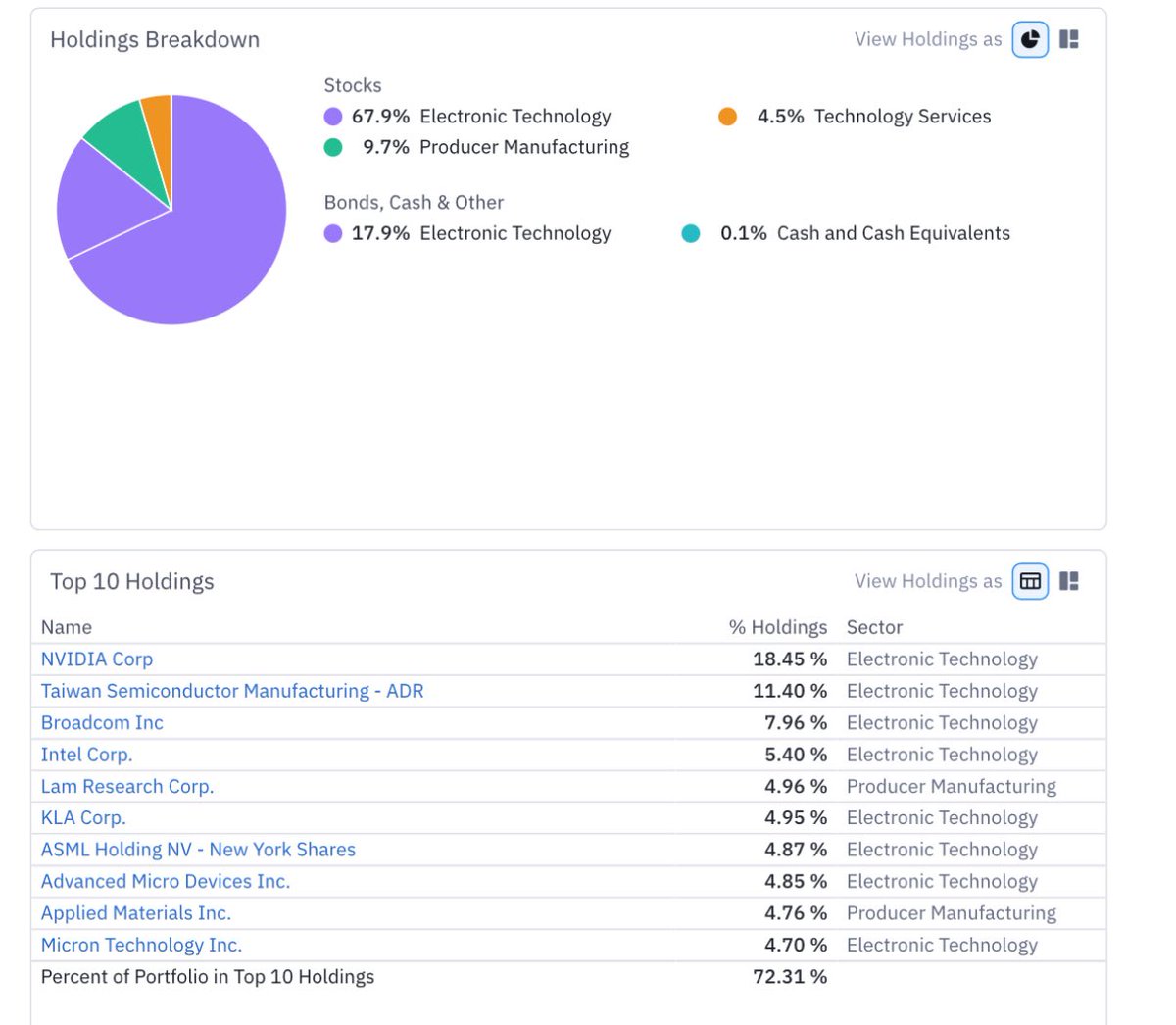
Task: Click purple swatch beside 67.9% Electronic Technology
Action: [333, 117]
